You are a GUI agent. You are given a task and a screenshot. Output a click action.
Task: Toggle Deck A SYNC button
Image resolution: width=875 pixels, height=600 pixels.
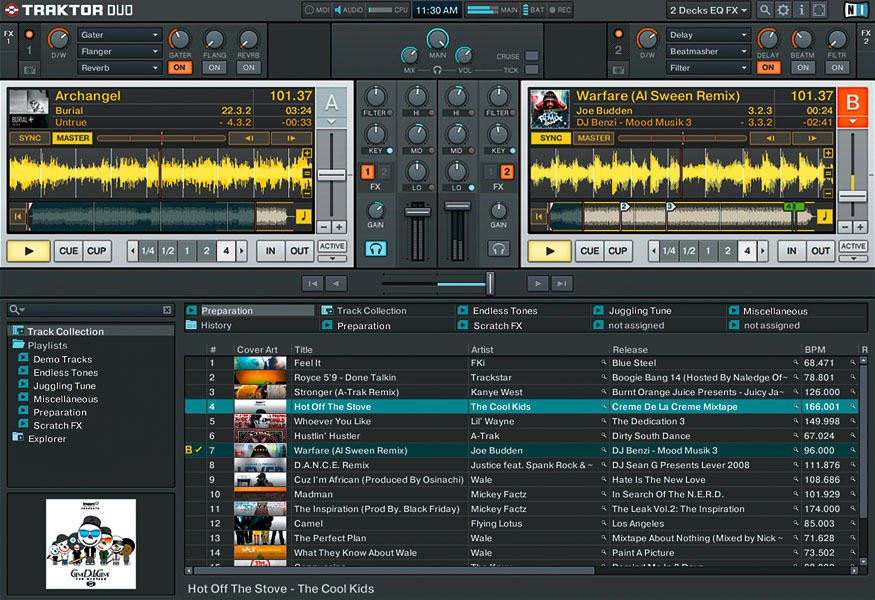point(30,138)
